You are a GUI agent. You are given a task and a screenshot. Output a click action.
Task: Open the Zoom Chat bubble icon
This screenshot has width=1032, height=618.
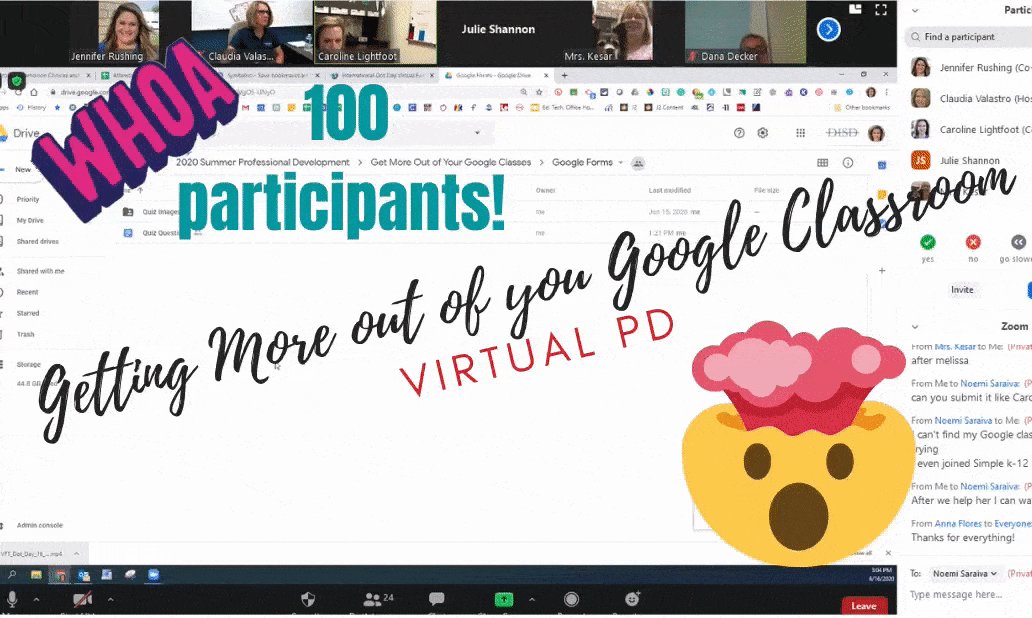436,598
